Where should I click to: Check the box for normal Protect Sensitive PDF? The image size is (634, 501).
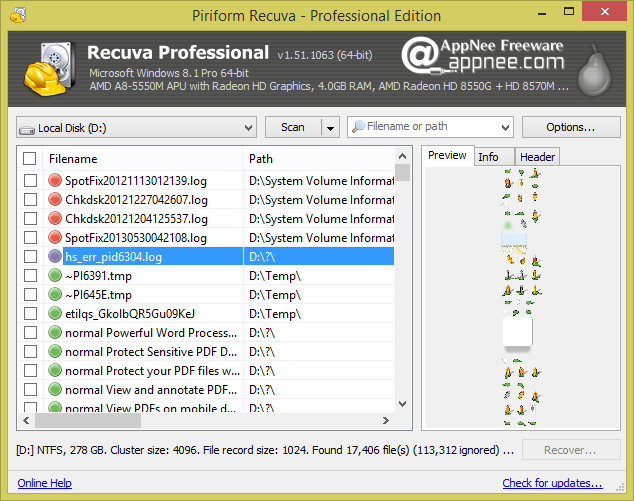point(30,351)
